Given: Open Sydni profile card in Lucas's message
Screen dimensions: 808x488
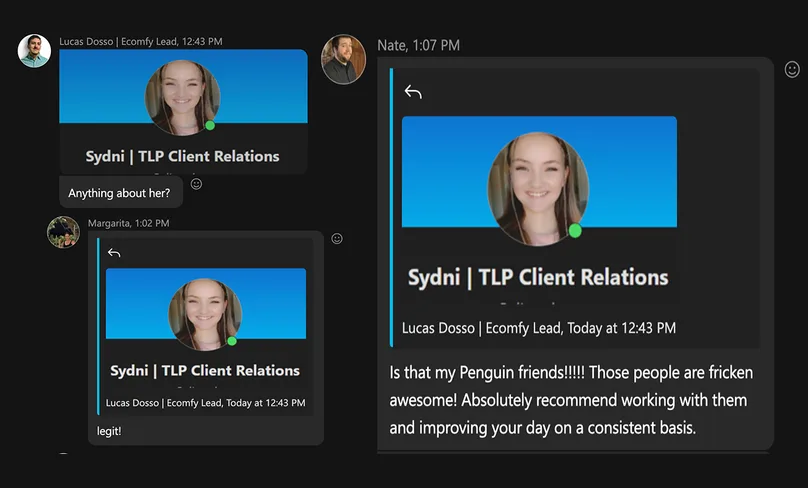Looking at the screenshot, I should pyautogui.click(x=183, y=111).
